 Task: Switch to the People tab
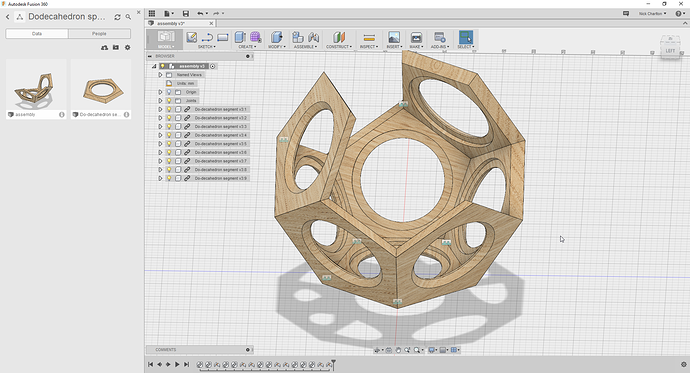point(99,33)
